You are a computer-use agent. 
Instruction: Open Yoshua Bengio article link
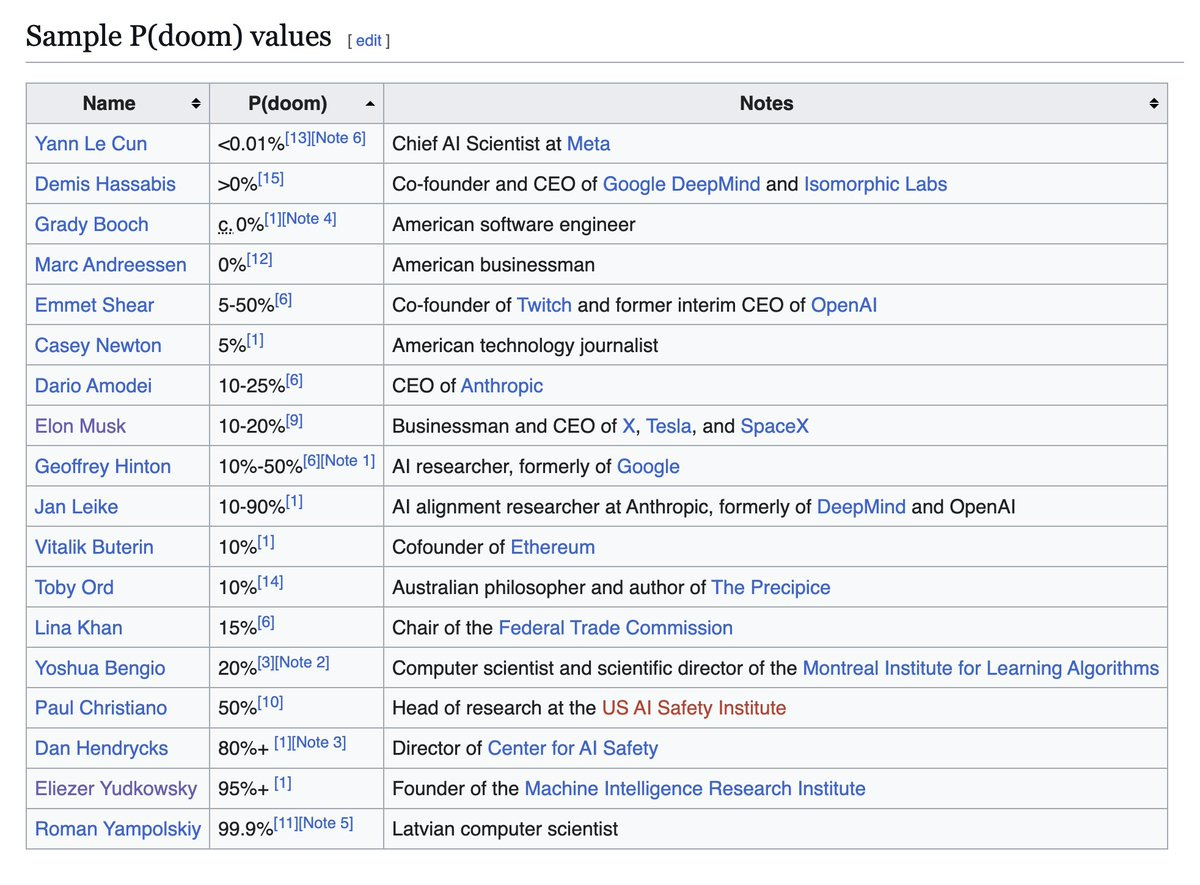pos(100,668)
